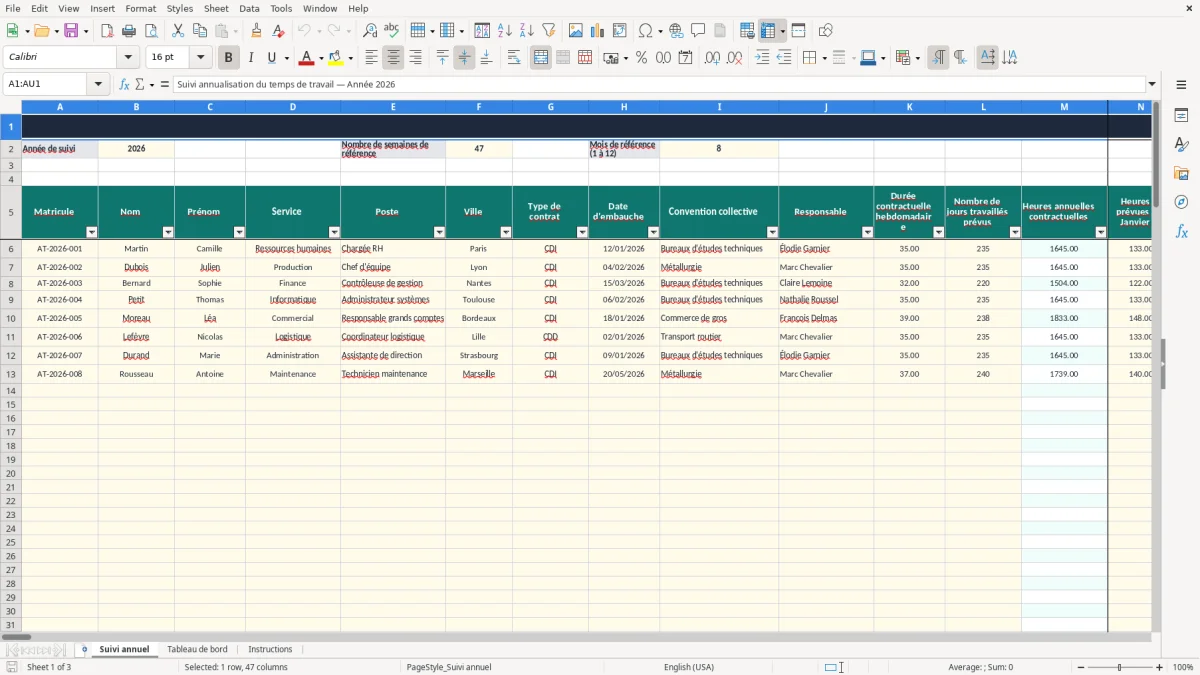Image resolution: width=1200 pixels, height=675 pixels.
Task: Expand the formula bar
Action: tap(1152, 85)
